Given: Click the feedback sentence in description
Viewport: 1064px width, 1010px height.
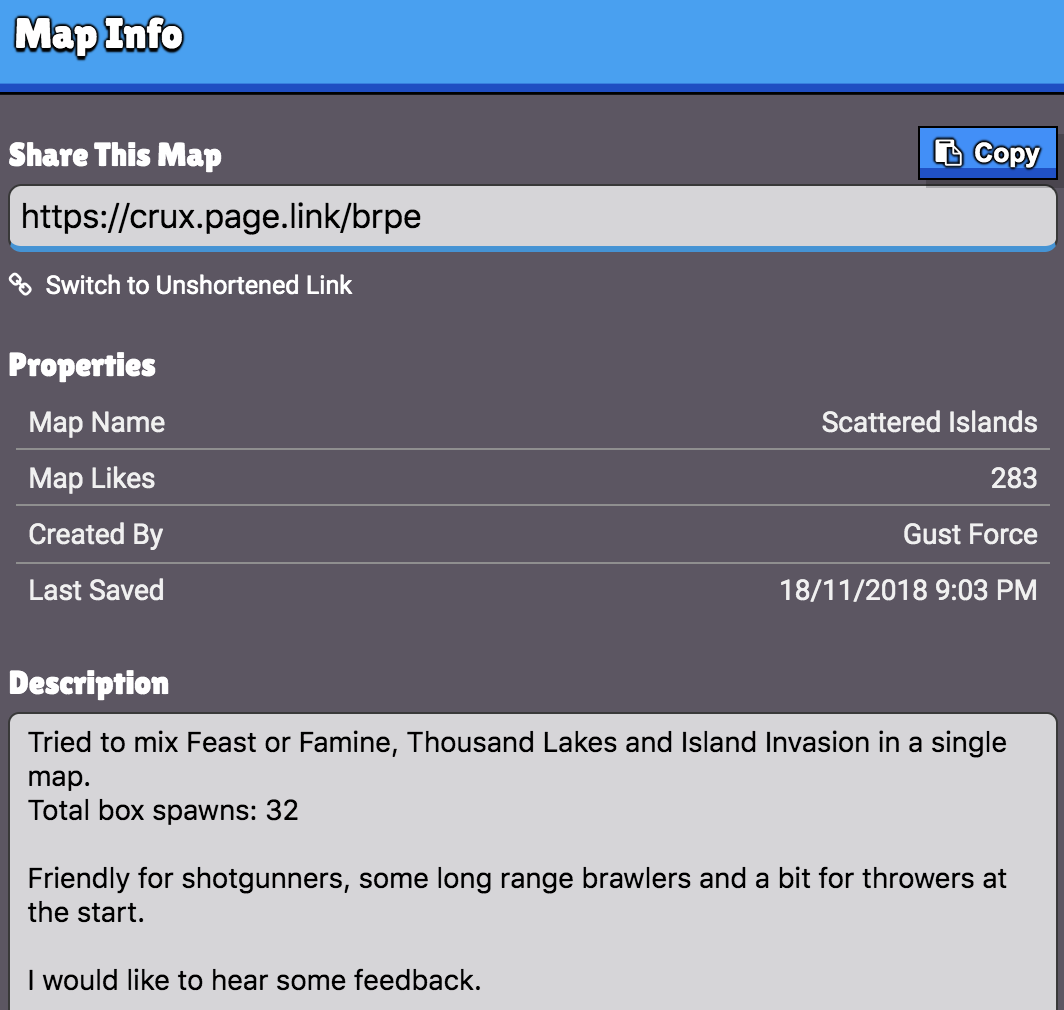Looking at the screenshot, I should pyautogui.click(x=254, y=981).
